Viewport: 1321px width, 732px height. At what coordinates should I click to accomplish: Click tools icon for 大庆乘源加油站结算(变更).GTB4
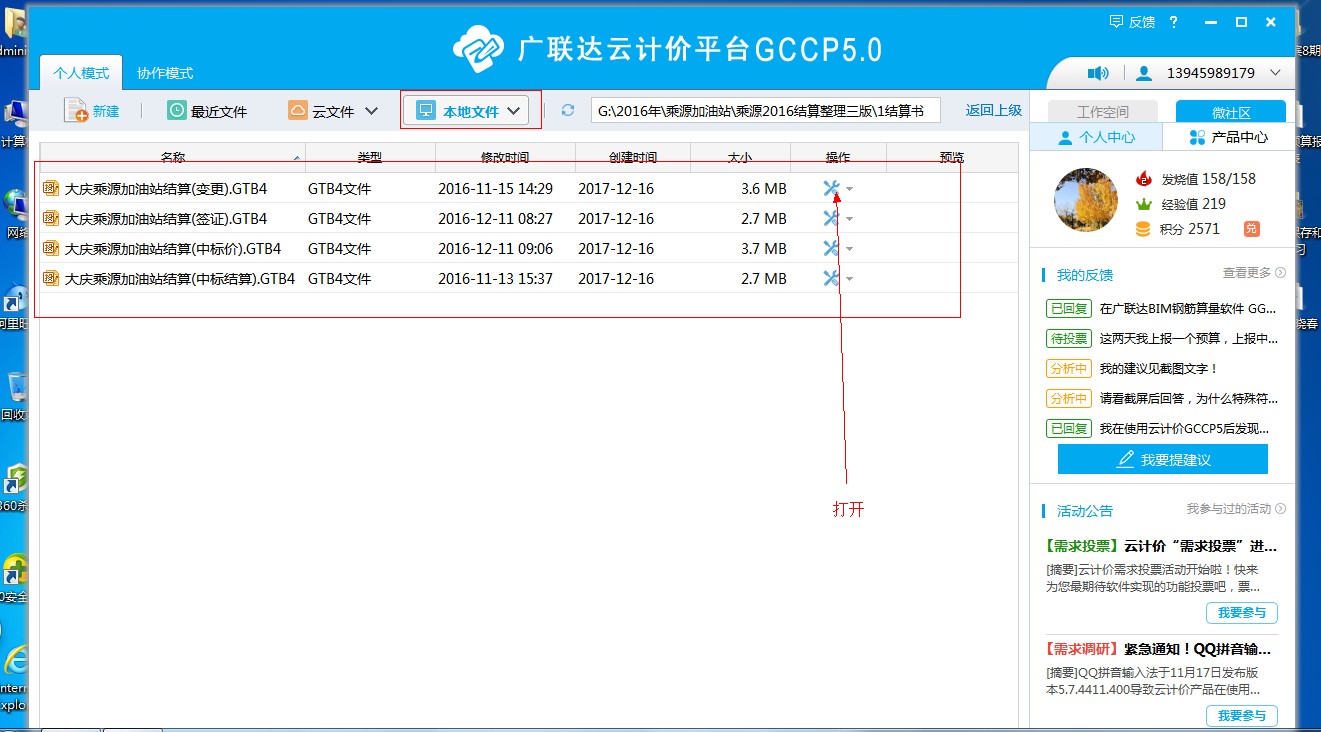point(830,188)
